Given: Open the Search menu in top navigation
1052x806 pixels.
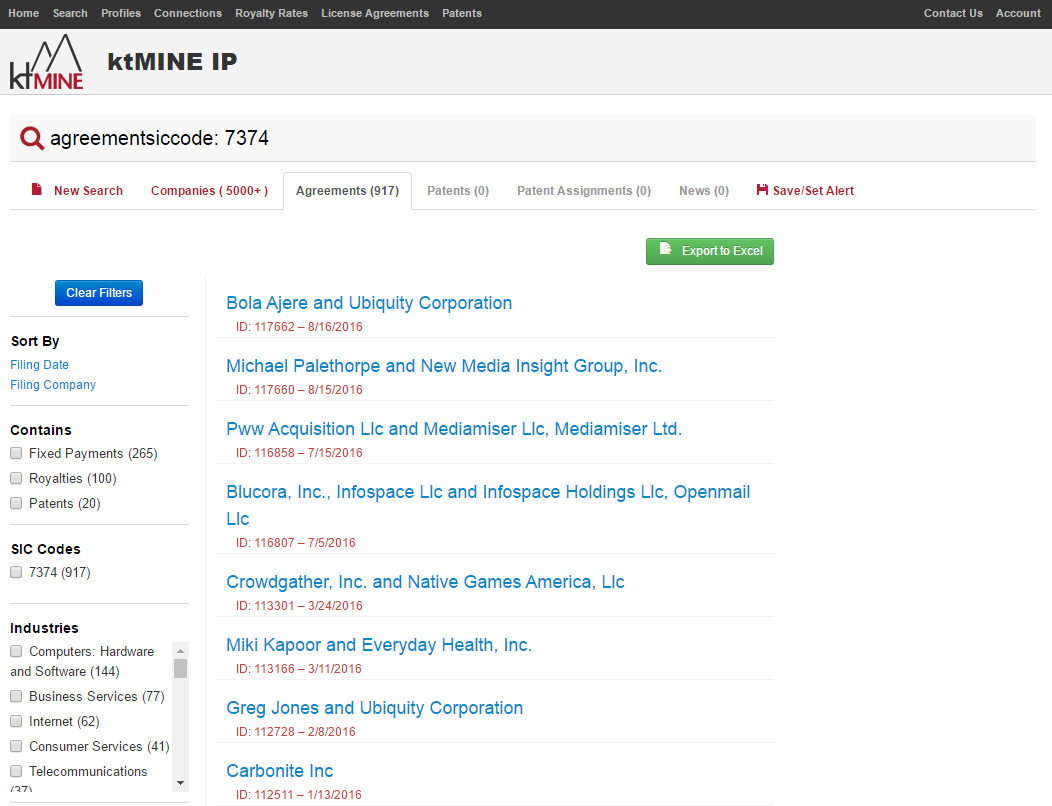Looking at the screenshot, I should (70, 13).
